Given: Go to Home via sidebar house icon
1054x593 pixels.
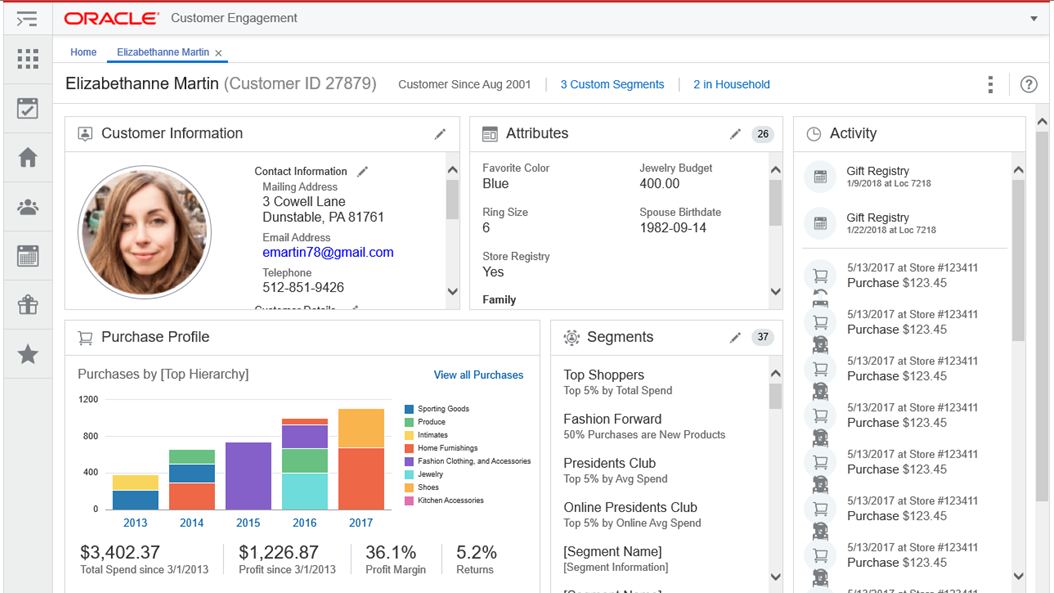Looking at the screenshot, I should pyautogui.click(x=28, y=157).
